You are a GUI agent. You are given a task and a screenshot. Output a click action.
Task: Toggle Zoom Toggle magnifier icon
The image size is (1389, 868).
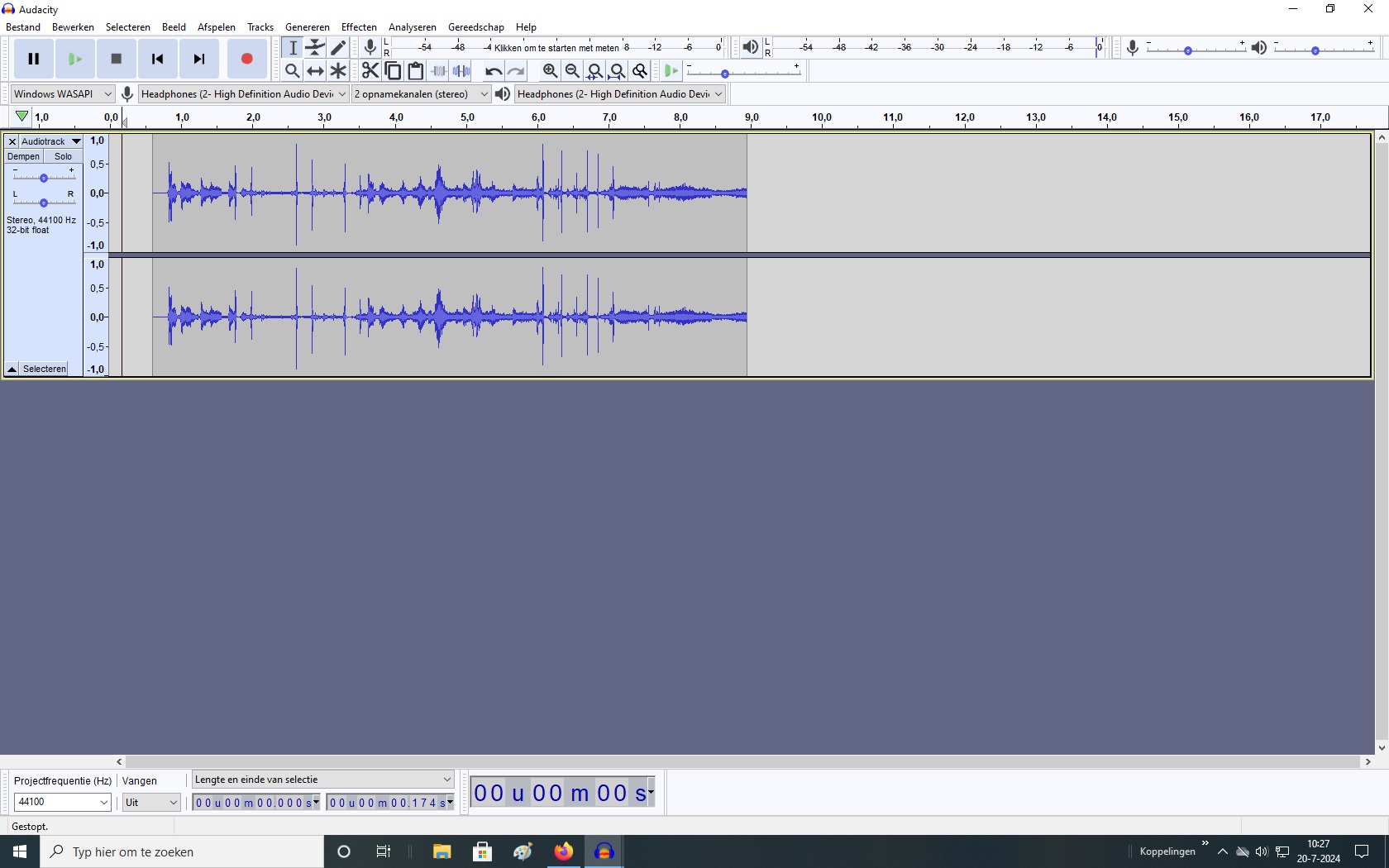[639, 71]
